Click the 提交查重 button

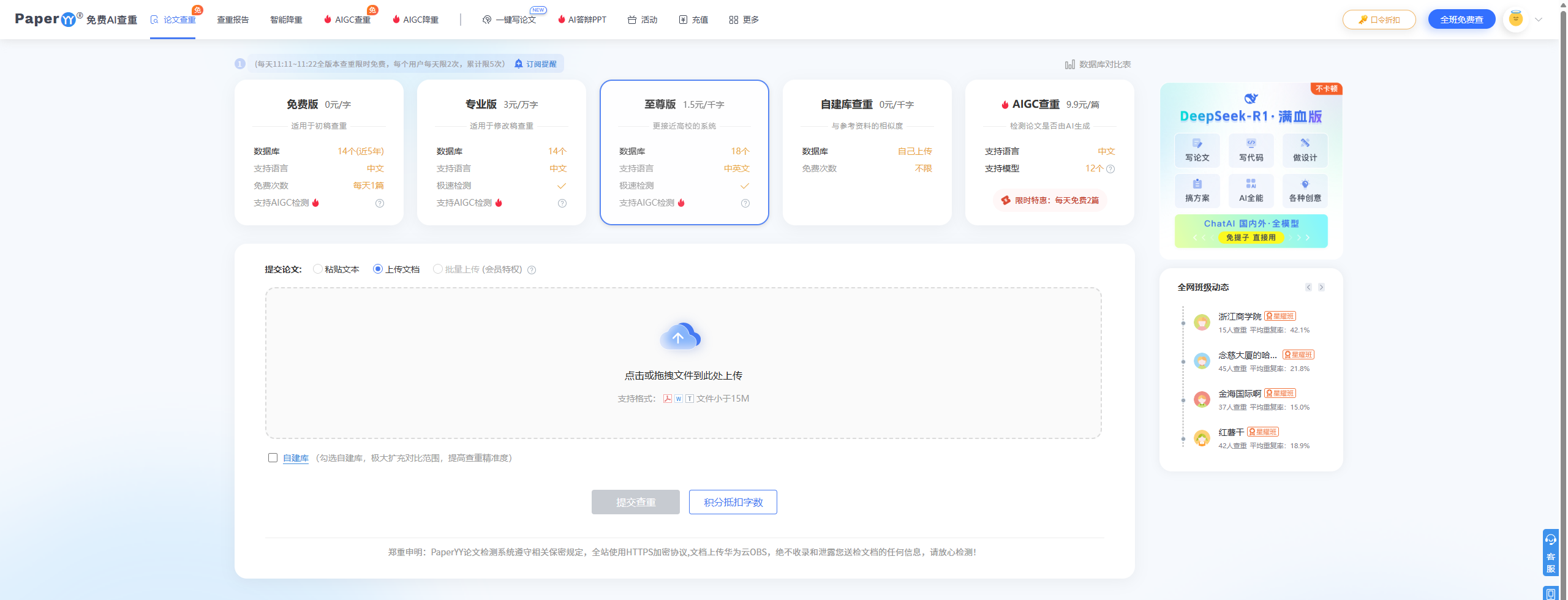(x=636, y=502)
